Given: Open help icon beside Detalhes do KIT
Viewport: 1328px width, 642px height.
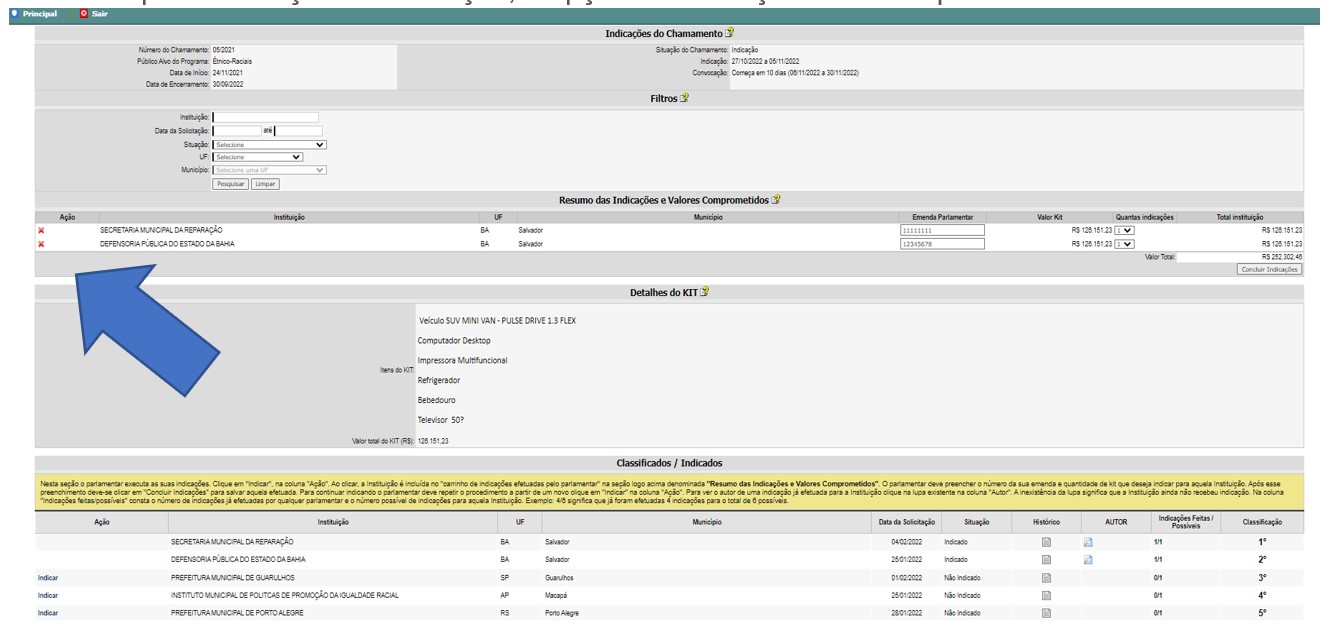Looking at the screenshot, I should tap(704, 292).
